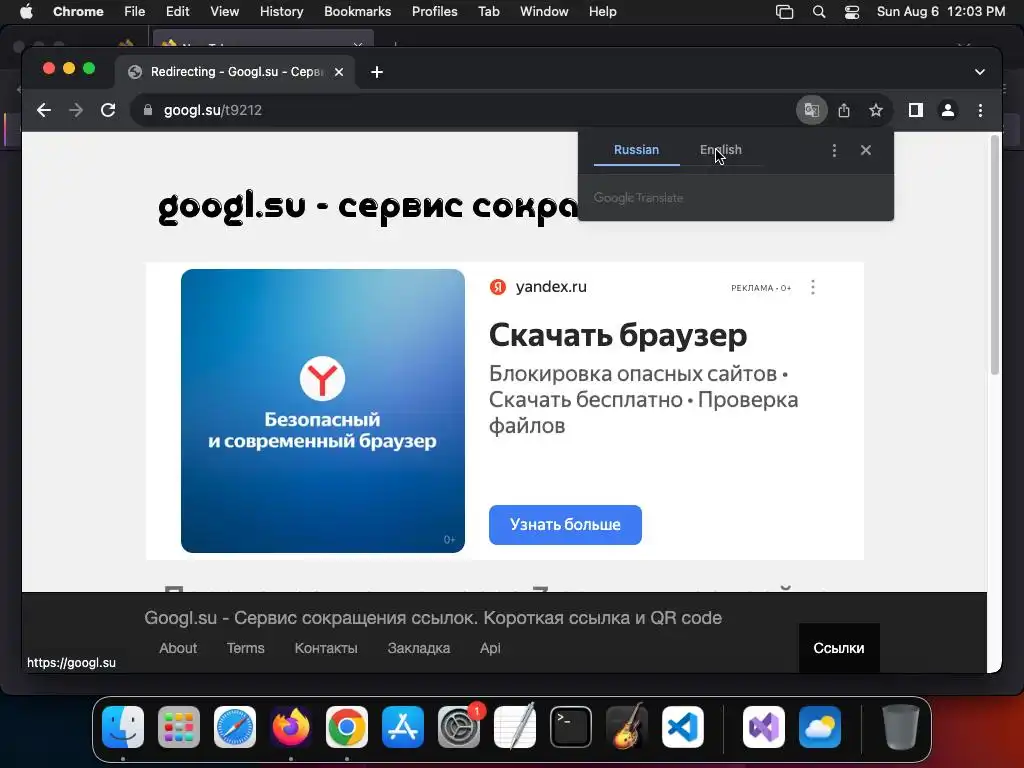Open Chrome's three-dot main menu
This screenshot has height=768, width=1024.
coord(980,110)
